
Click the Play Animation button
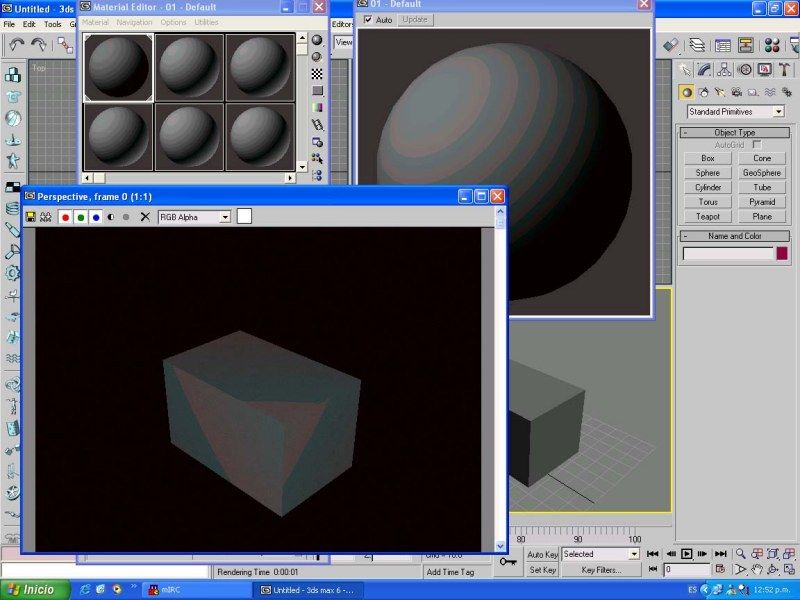[x=687, y=554]
